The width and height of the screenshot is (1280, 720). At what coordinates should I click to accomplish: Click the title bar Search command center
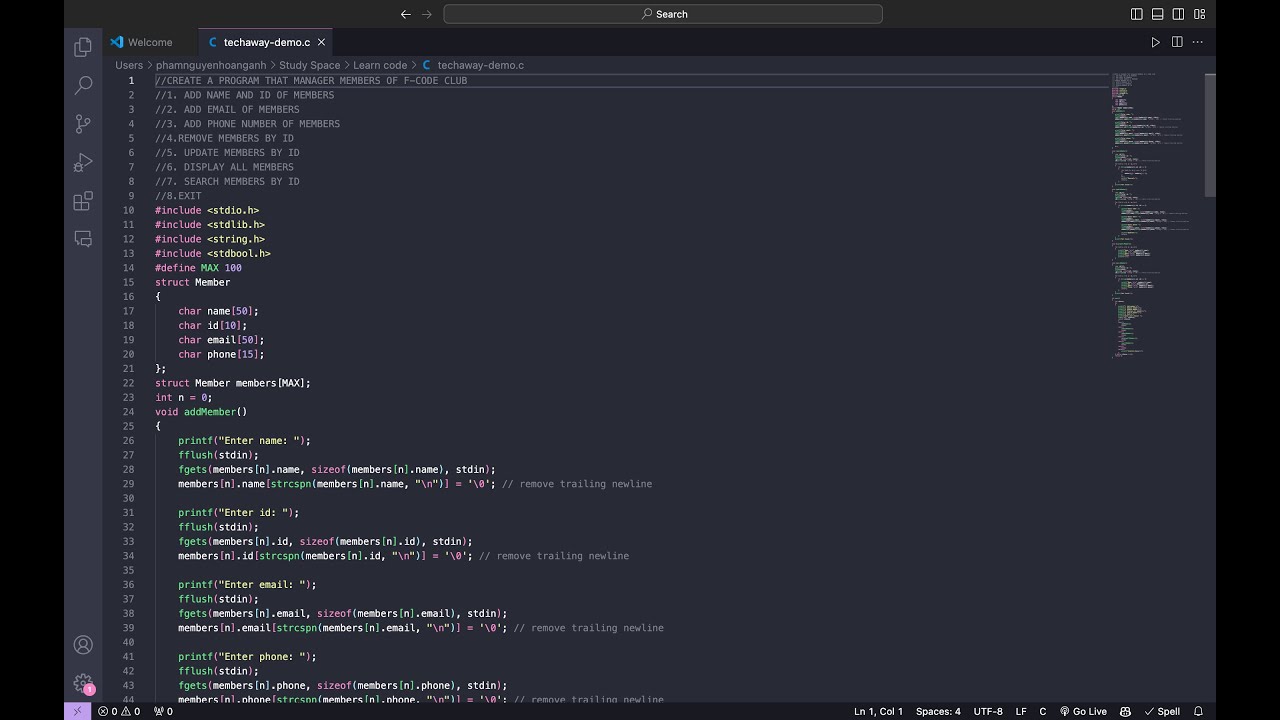[x=663, y=14]
